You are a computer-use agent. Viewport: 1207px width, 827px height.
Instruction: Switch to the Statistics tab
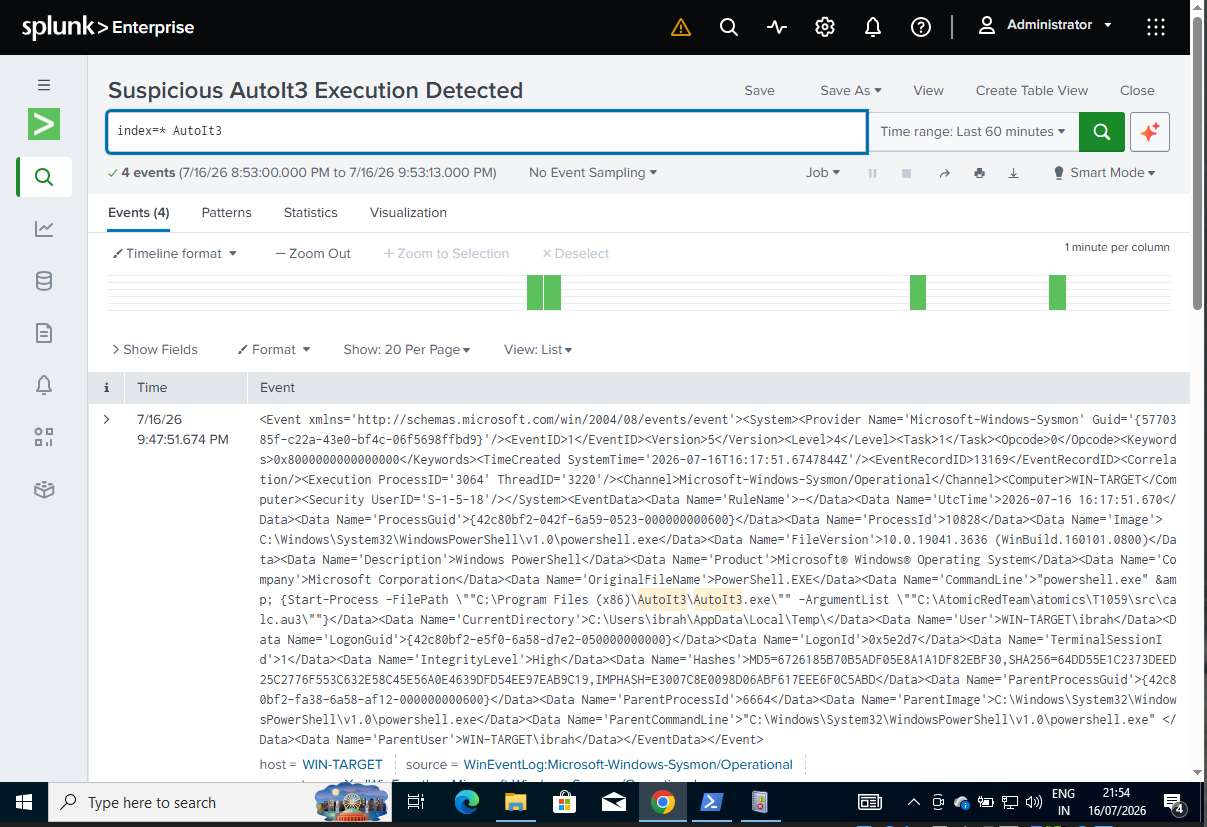[x=310, y=213]
